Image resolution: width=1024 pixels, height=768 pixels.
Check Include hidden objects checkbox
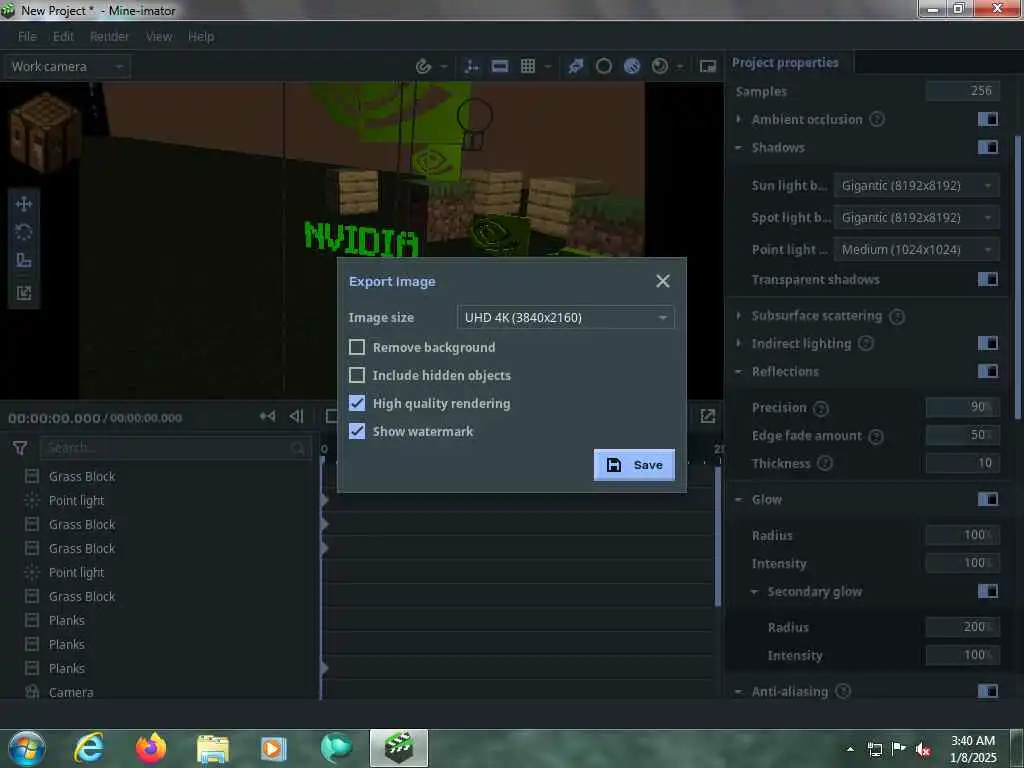(357, 375)
